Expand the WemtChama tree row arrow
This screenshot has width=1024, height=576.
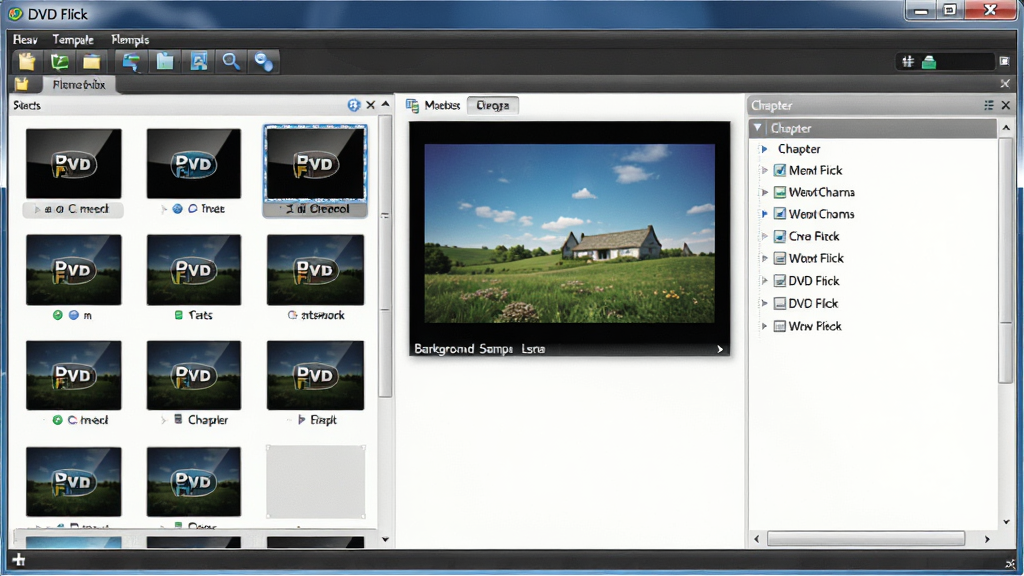[765, 192]
